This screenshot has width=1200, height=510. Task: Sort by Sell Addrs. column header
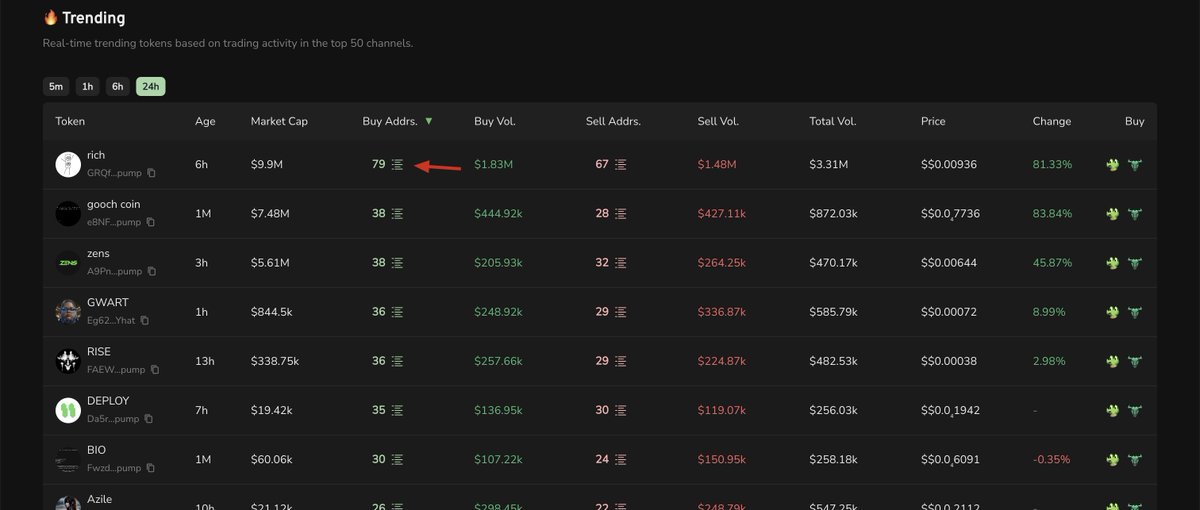[x=613, y=121]
